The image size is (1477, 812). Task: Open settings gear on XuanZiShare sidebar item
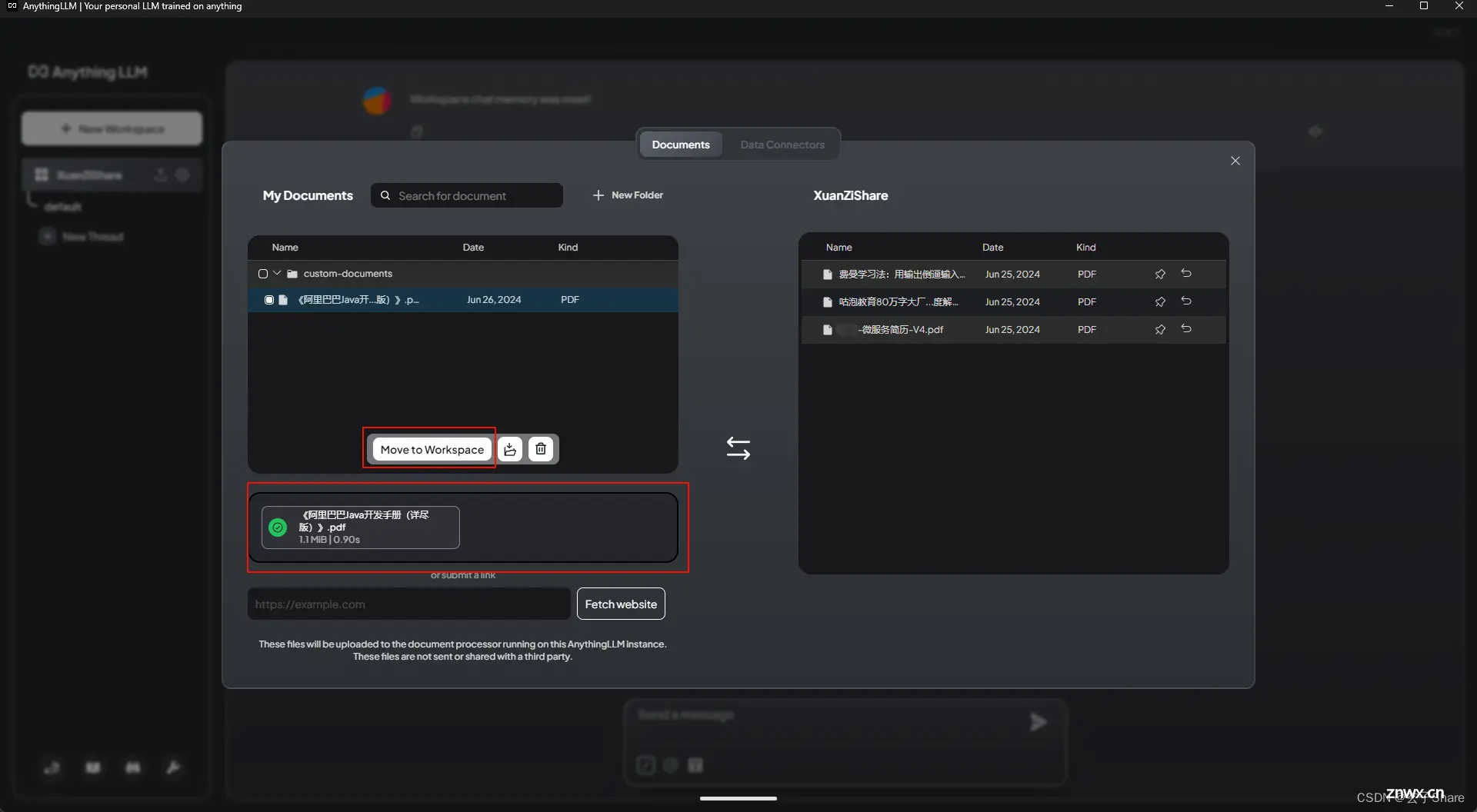tap(182, 175)
